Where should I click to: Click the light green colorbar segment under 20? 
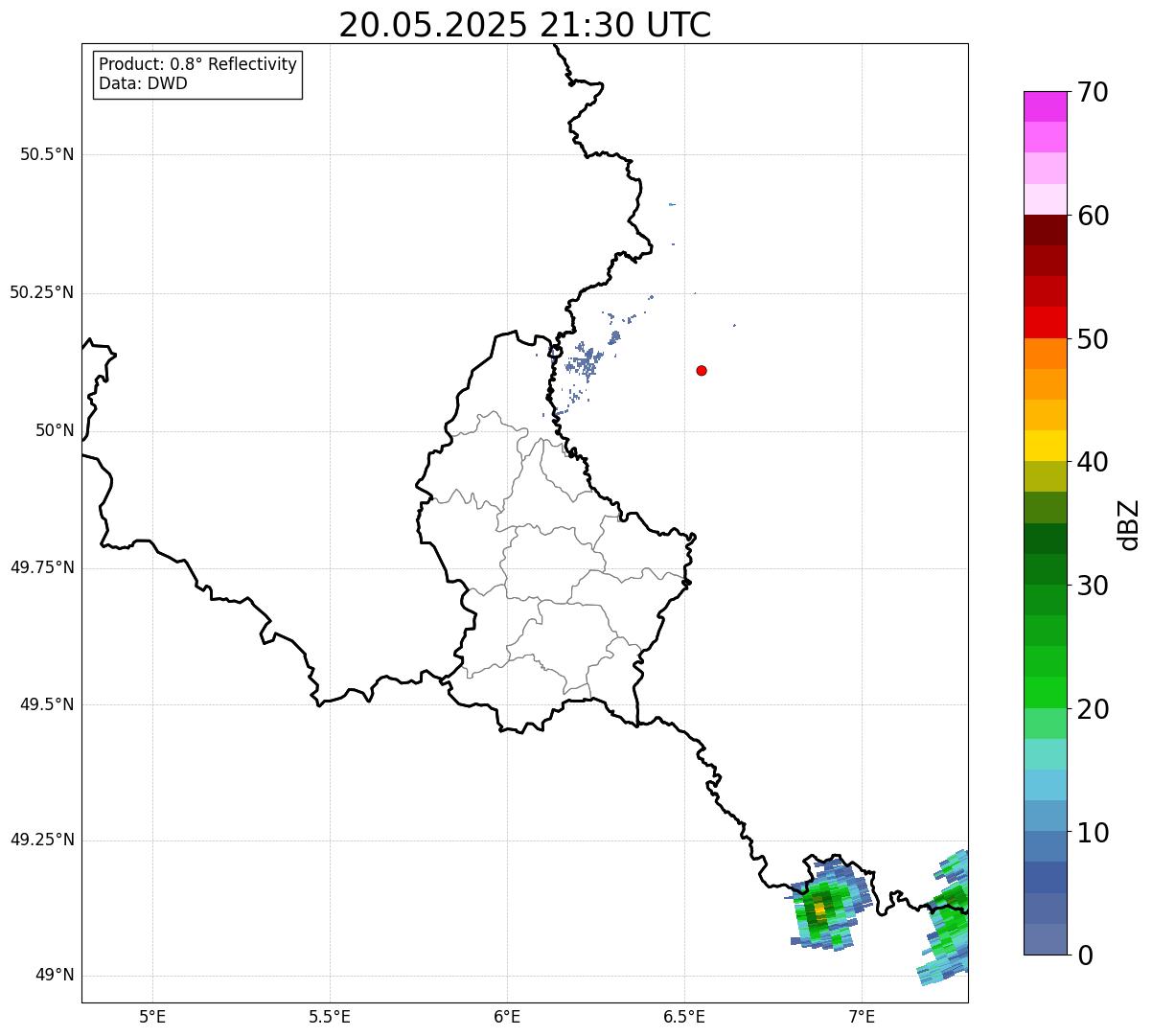click(x=1045, y=724)
